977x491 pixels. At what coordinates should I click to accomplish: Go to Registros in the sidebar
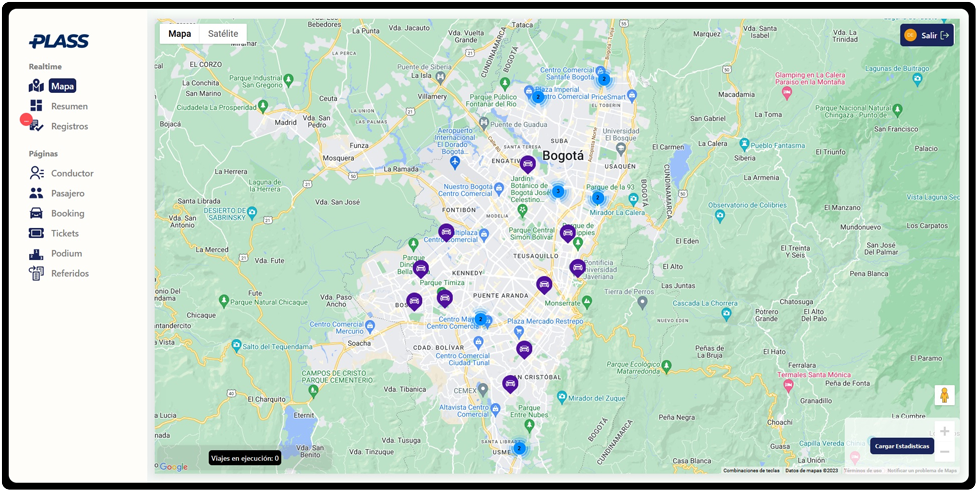[59, 126]
